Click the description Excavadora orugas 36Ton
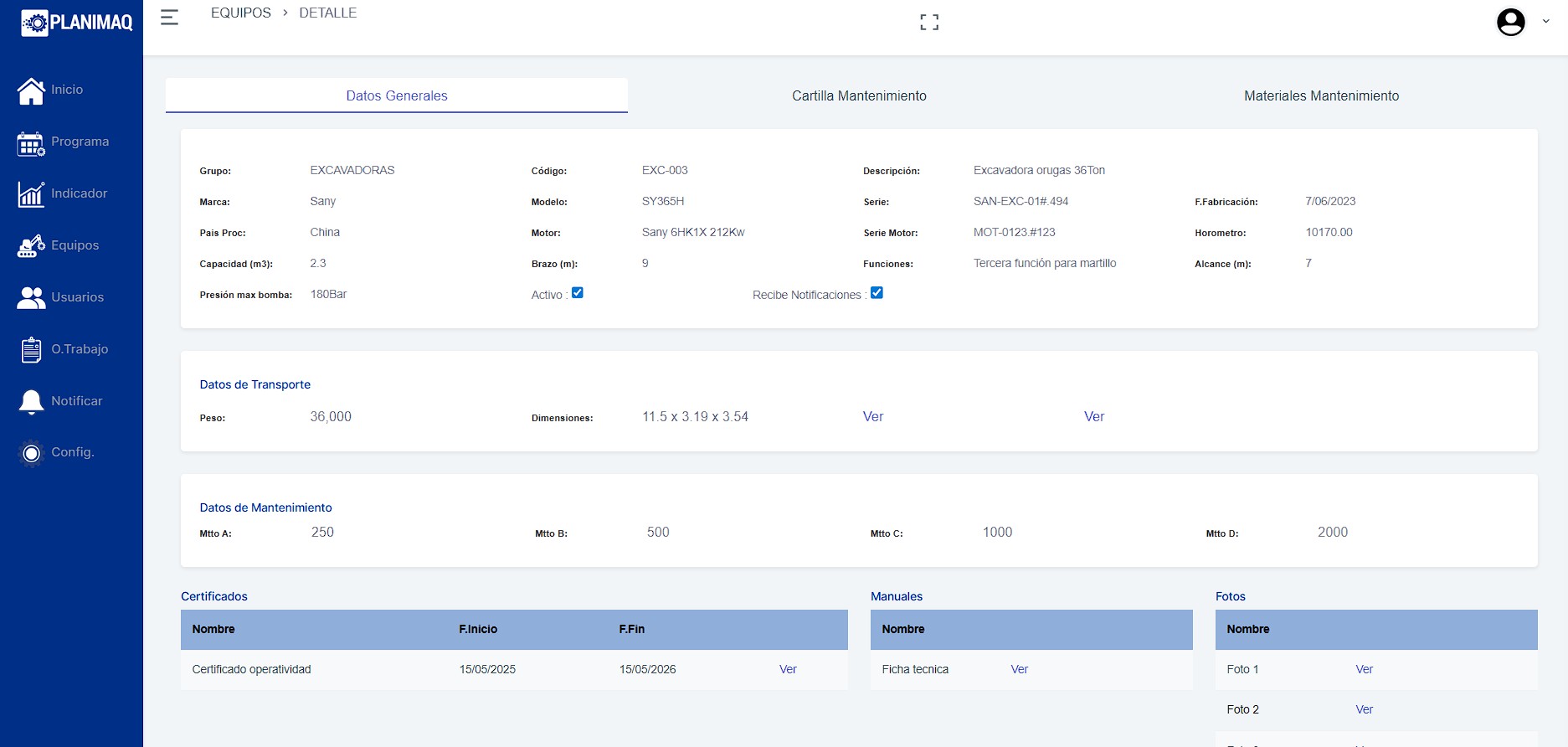The width and height of the screenshot is (1568, 747). 1039,170
